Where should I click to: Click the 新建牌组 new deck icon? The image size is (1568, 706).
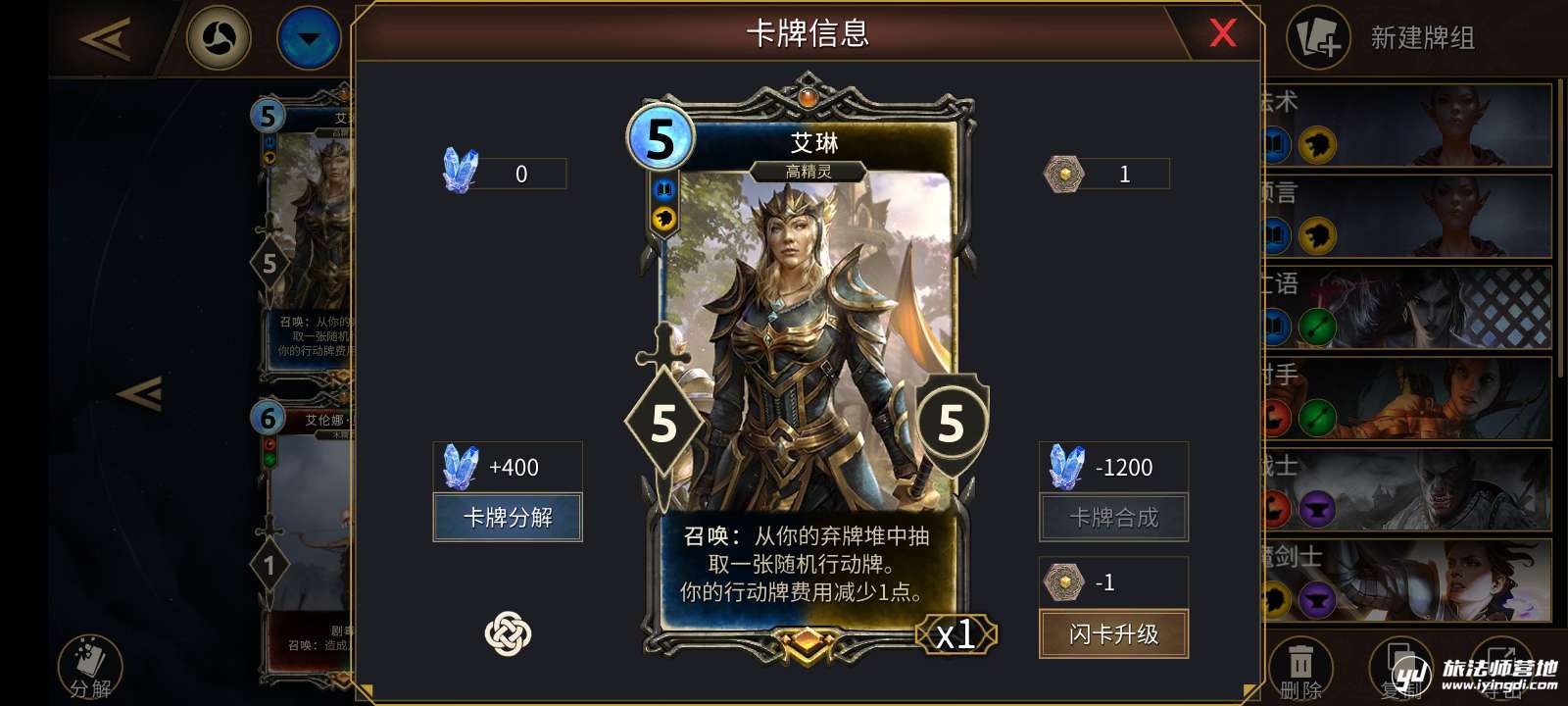pos(1318,38)
